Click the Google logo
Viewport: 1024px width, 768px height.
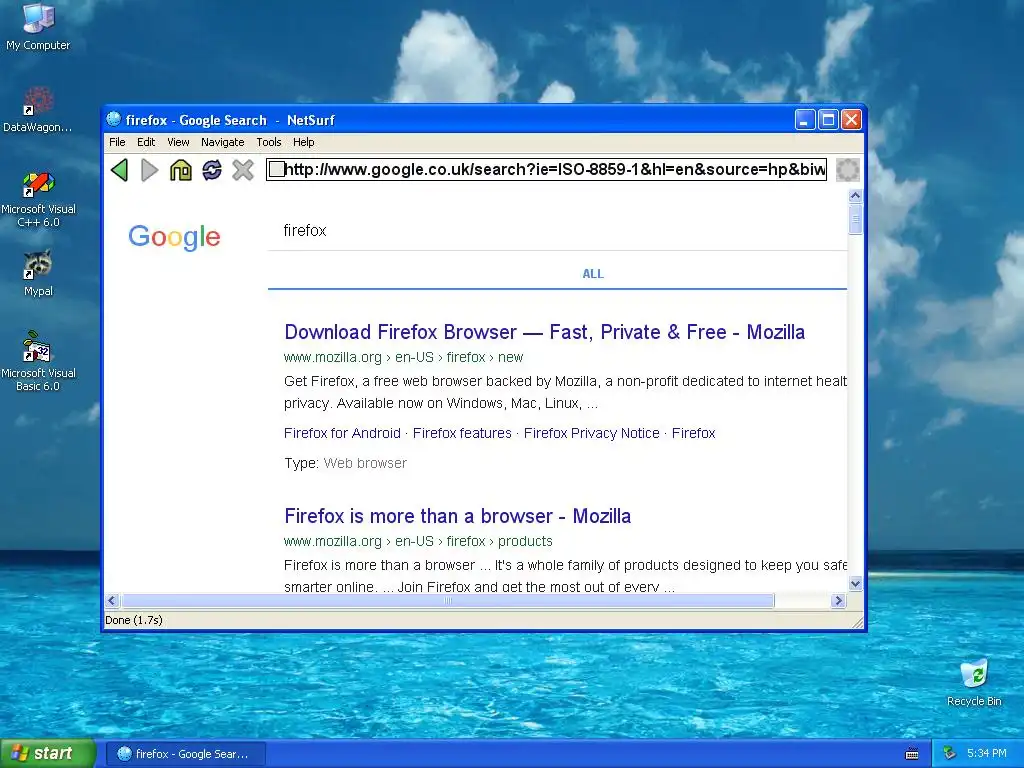(174, 237)
